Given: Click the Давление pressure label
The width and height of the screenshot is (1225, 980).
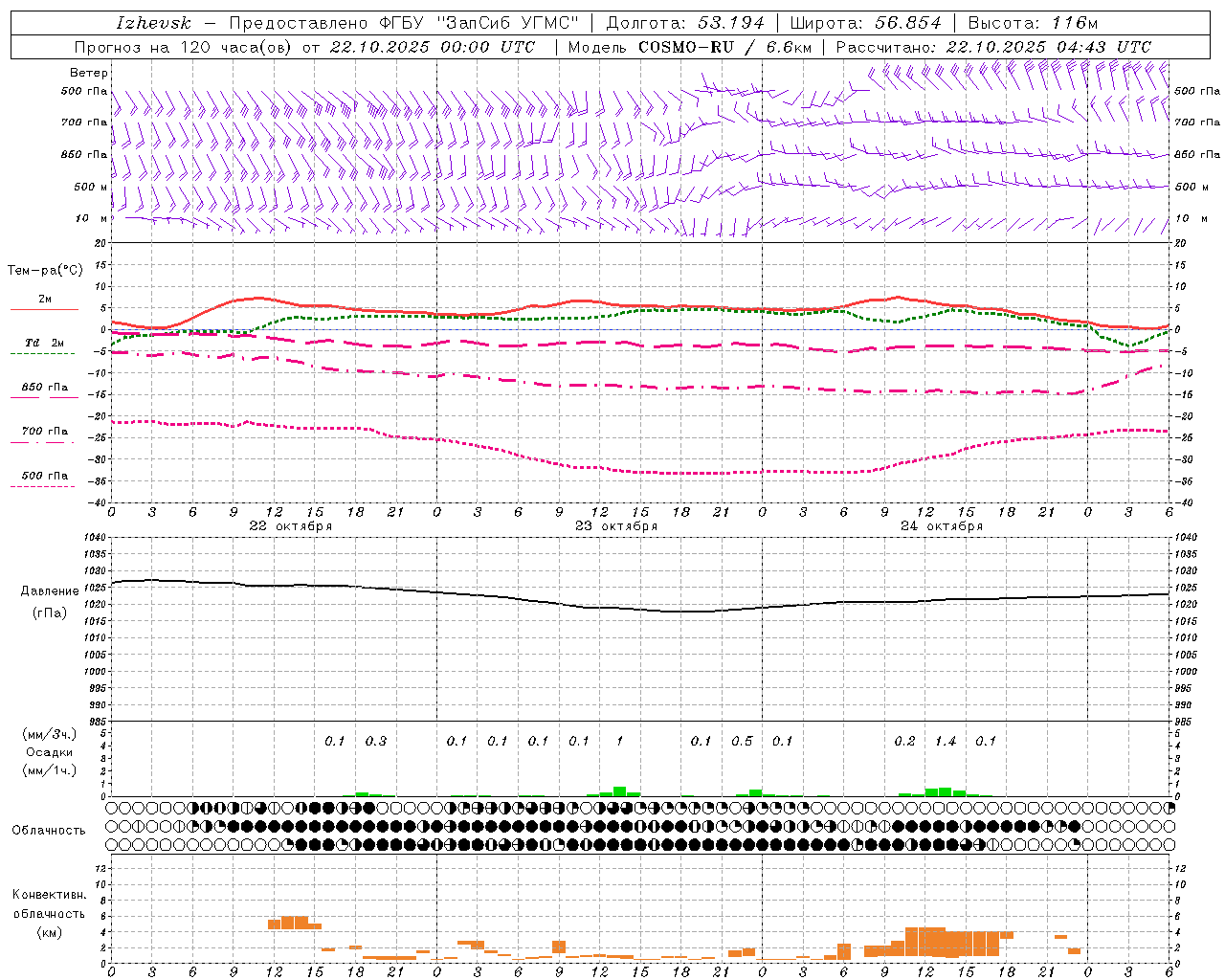Looking at the screenshot, I should click(50, 591).
